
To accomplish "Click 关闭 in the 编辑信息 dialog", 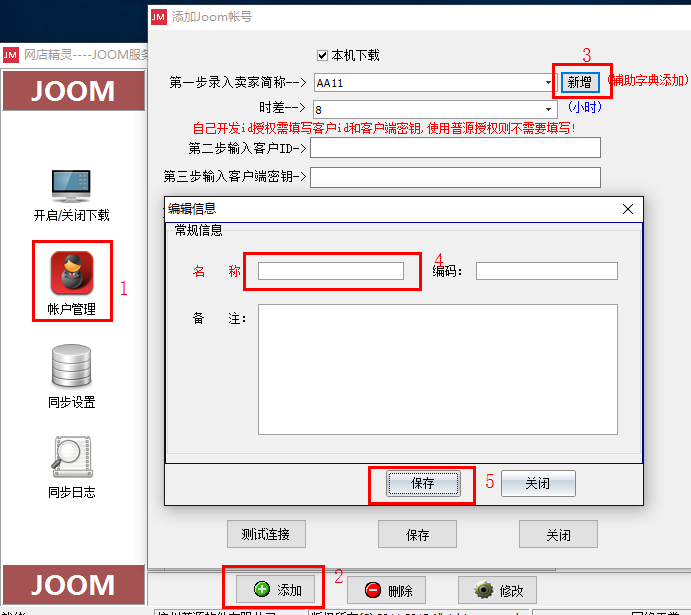I will [538, 483].
